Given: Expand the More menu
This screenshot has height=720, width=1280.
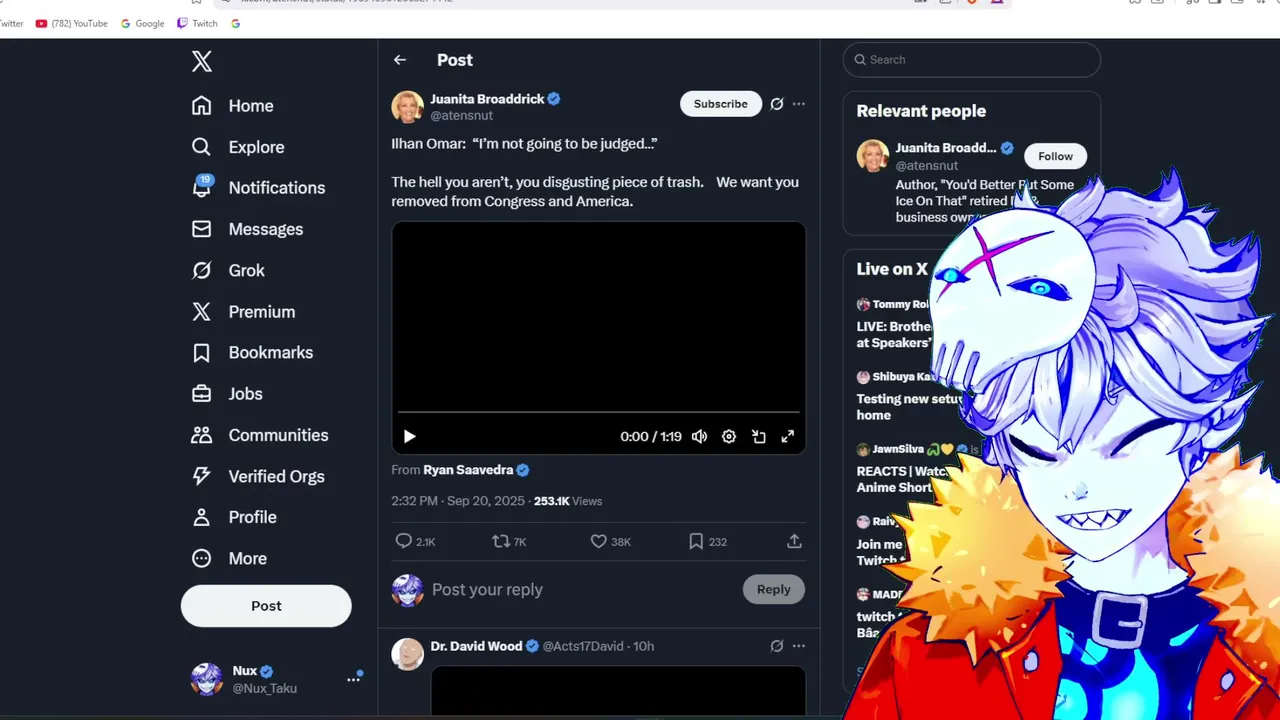Looking at the screenshot, I should pyautogui.click(x=229, y=558).
